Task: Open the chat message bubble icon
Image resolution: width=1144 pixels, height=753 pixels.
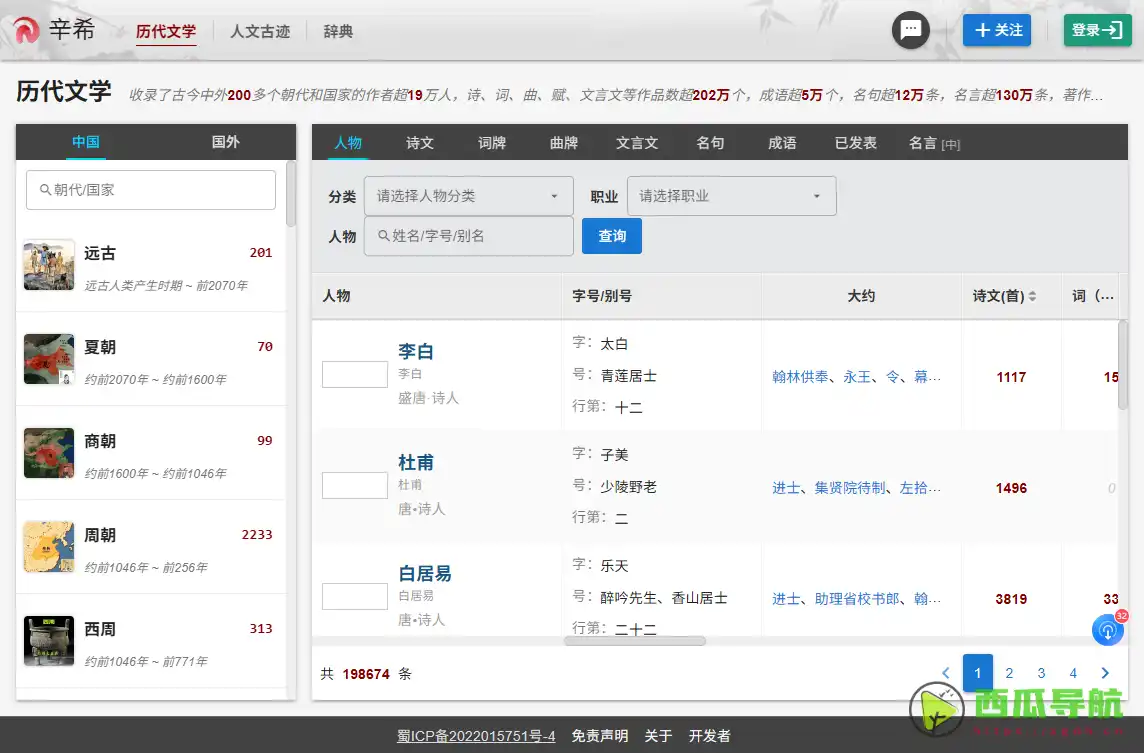Action: click(911, 30)
